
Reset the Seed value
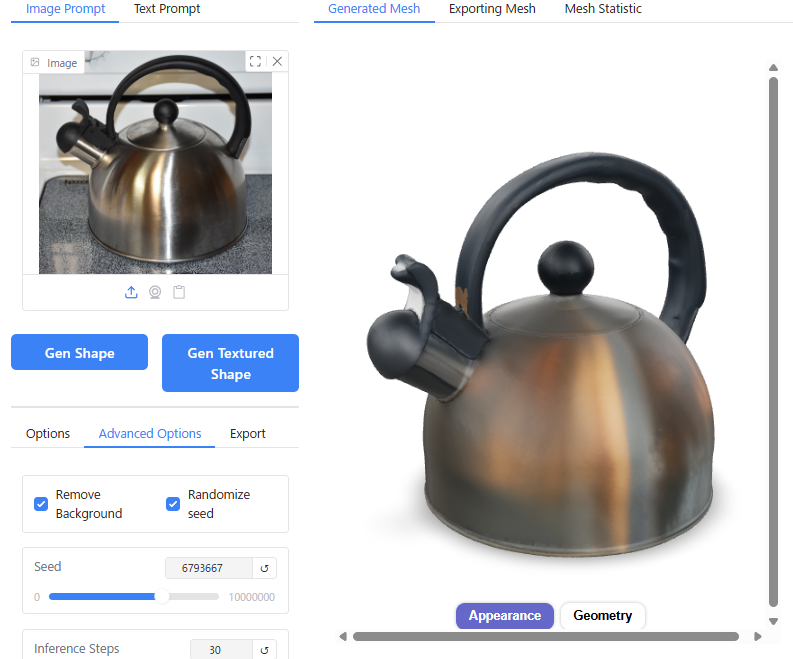click(x=264, y=568)
